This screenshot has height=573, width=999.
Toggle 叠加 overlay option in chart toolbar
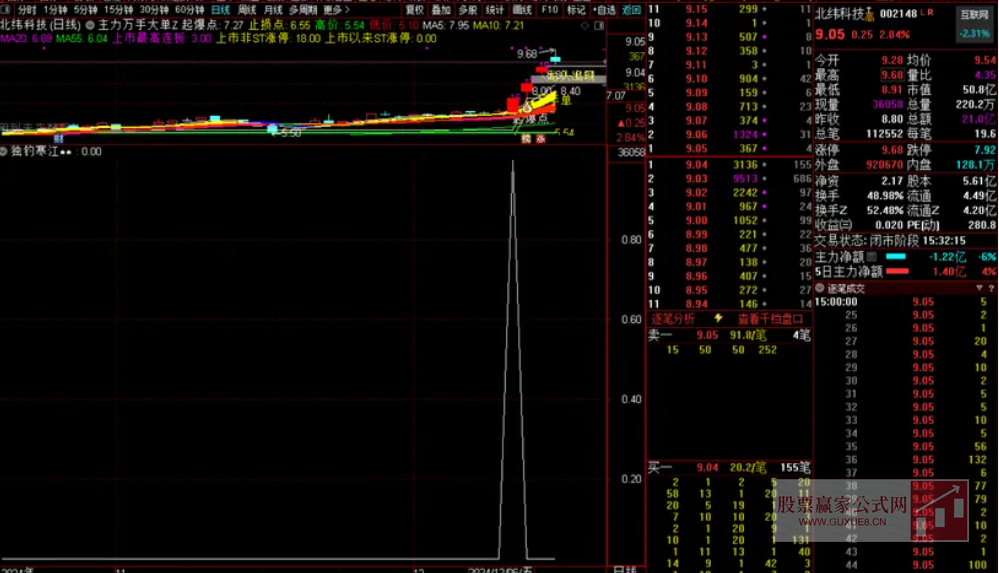click(x=440, y=9)
